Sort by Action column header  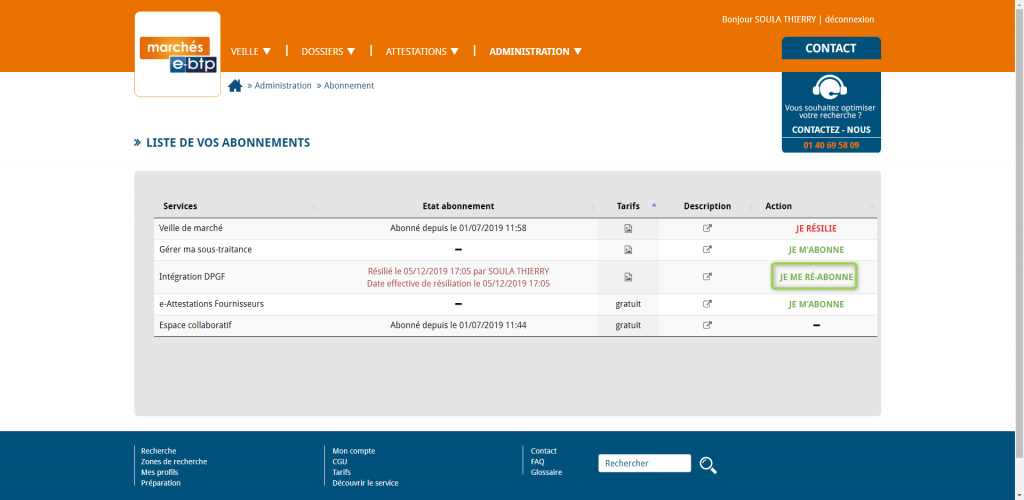point(778,206)
